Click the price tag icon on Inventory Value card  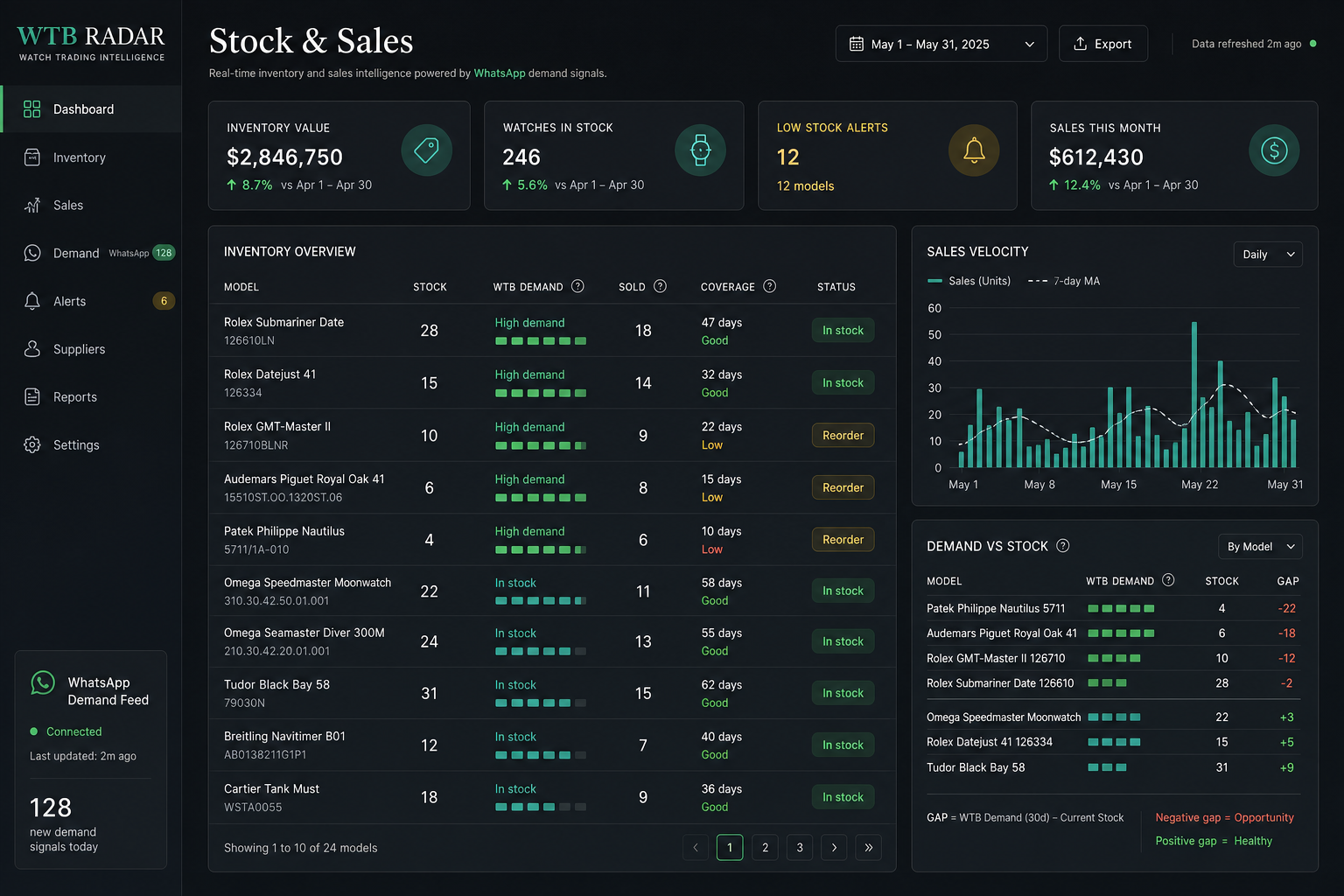[x=427, y=150]
